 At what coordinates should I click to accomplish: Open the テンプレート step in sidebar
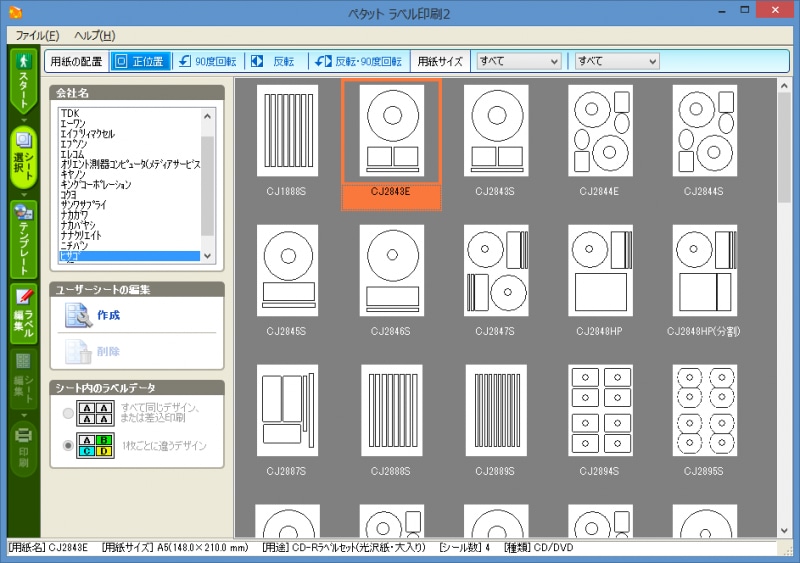coord(24,238)
